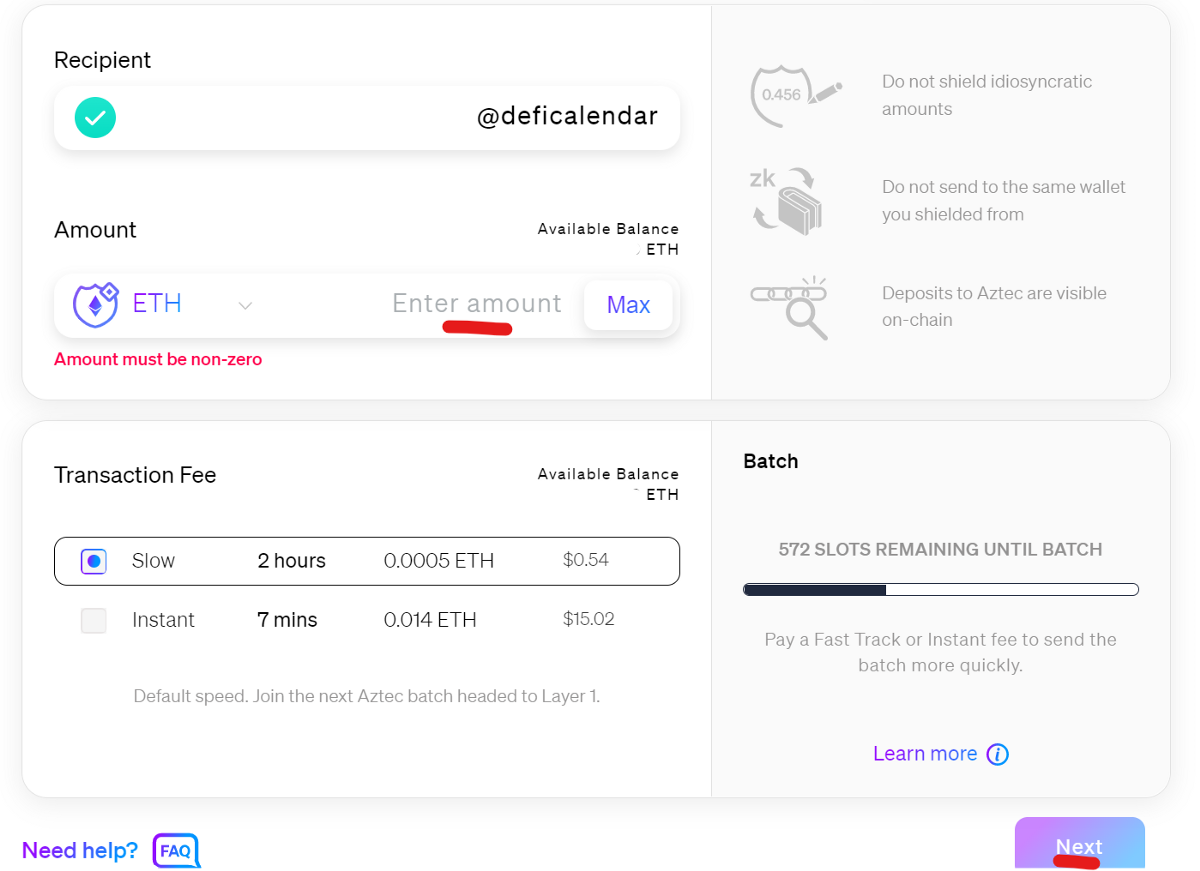Click the @deficalendar recipient field
1200x871 pixels.
click(x=400, y=117)
